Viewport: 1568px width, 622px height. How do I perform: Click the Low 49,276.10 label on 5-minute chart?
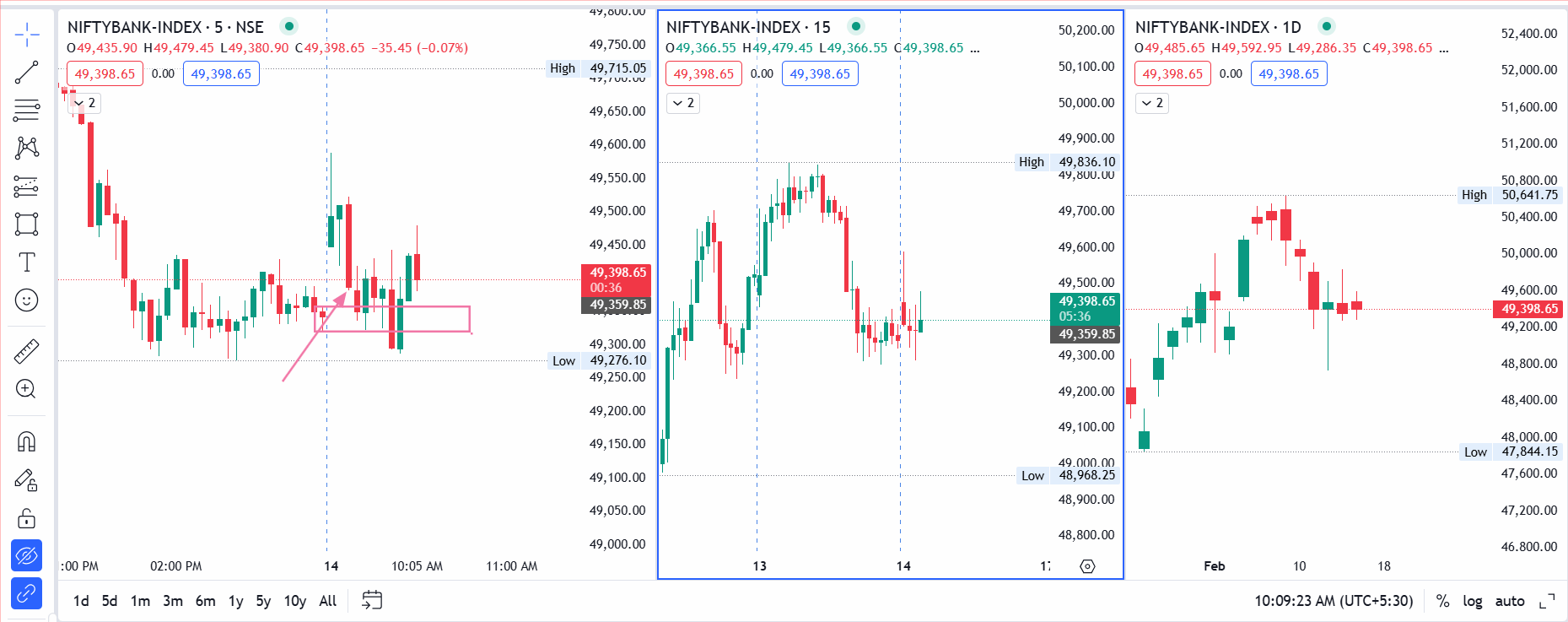pos(598,360)
